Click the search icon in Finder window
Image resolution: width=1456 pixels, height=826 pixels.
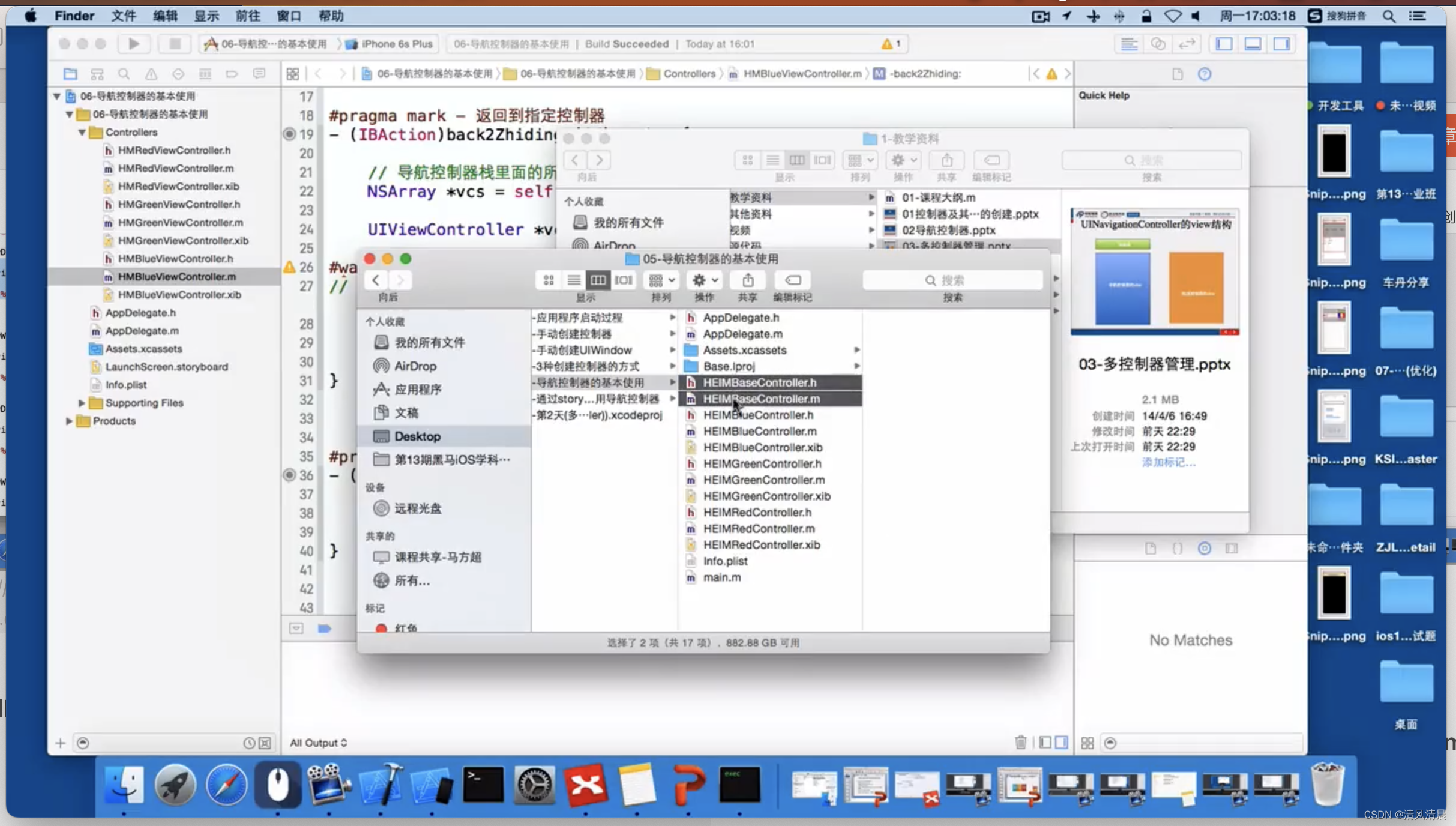pyautogui.click(x=930, y=280)
